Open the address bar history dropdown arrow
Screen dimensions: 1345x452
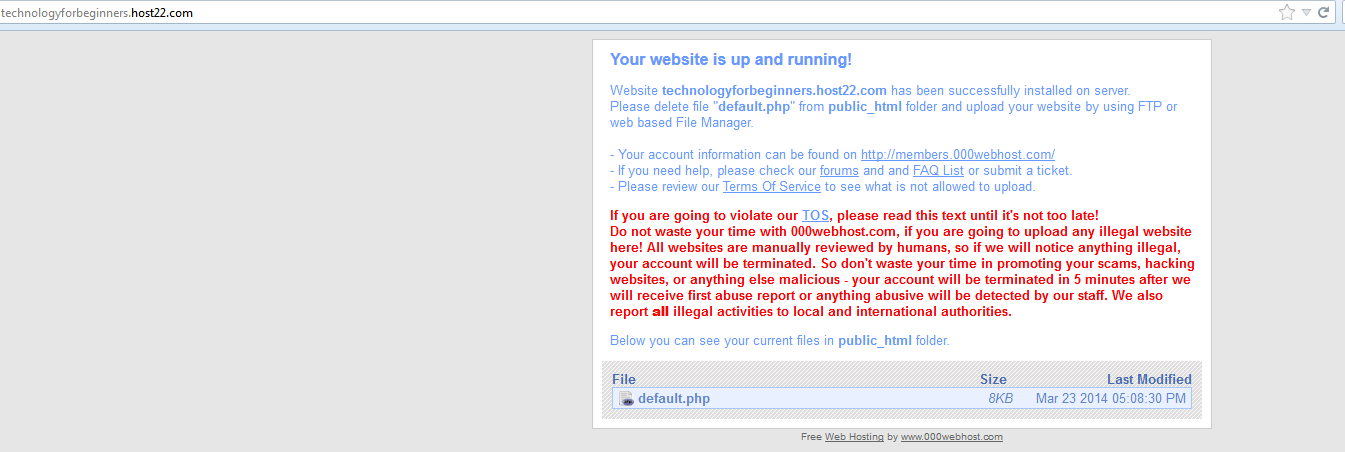1306,13
